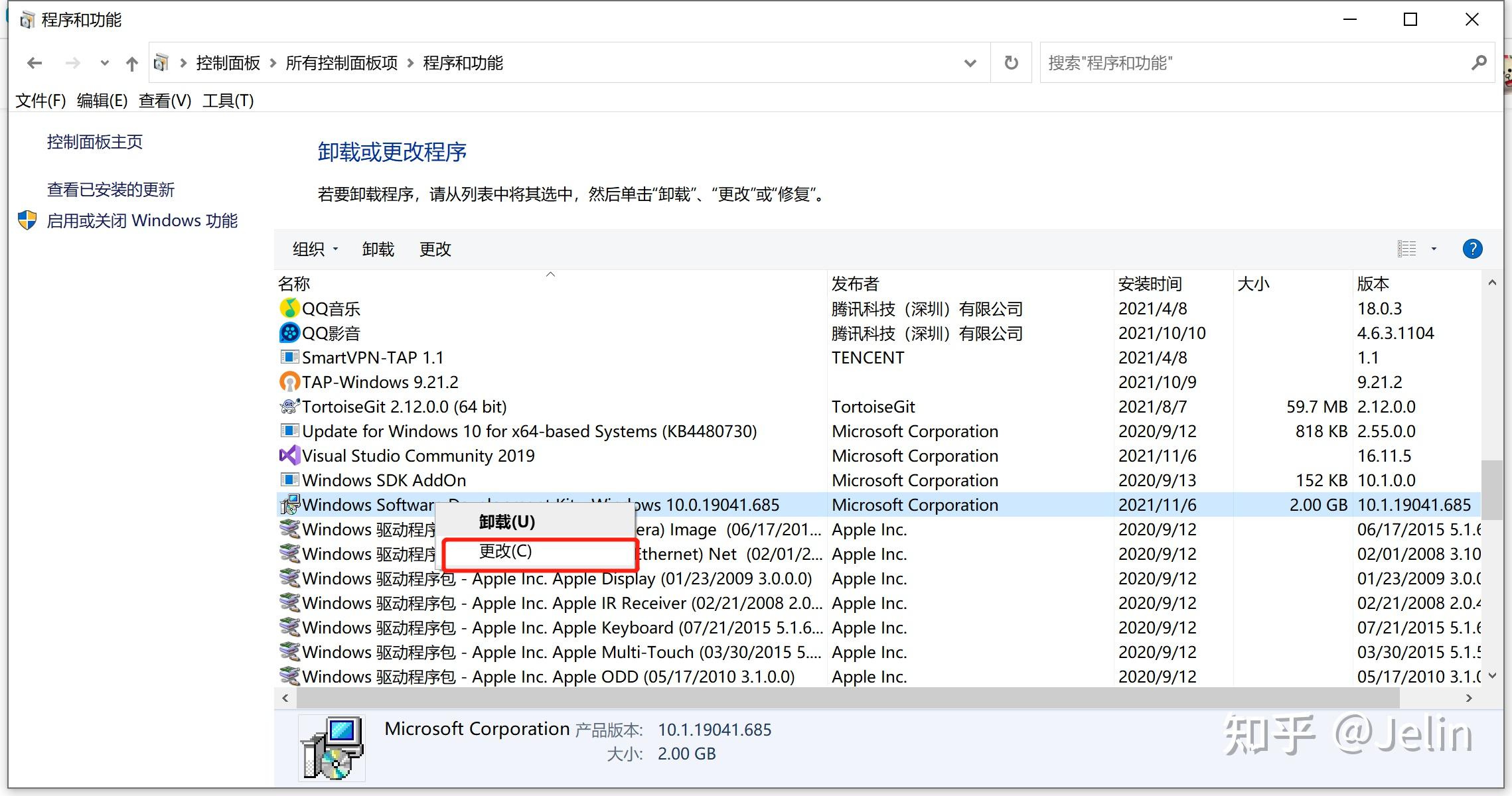Click the 更改 toolbar button
The image size is (1512, 796).
click(x=435, y=249)
